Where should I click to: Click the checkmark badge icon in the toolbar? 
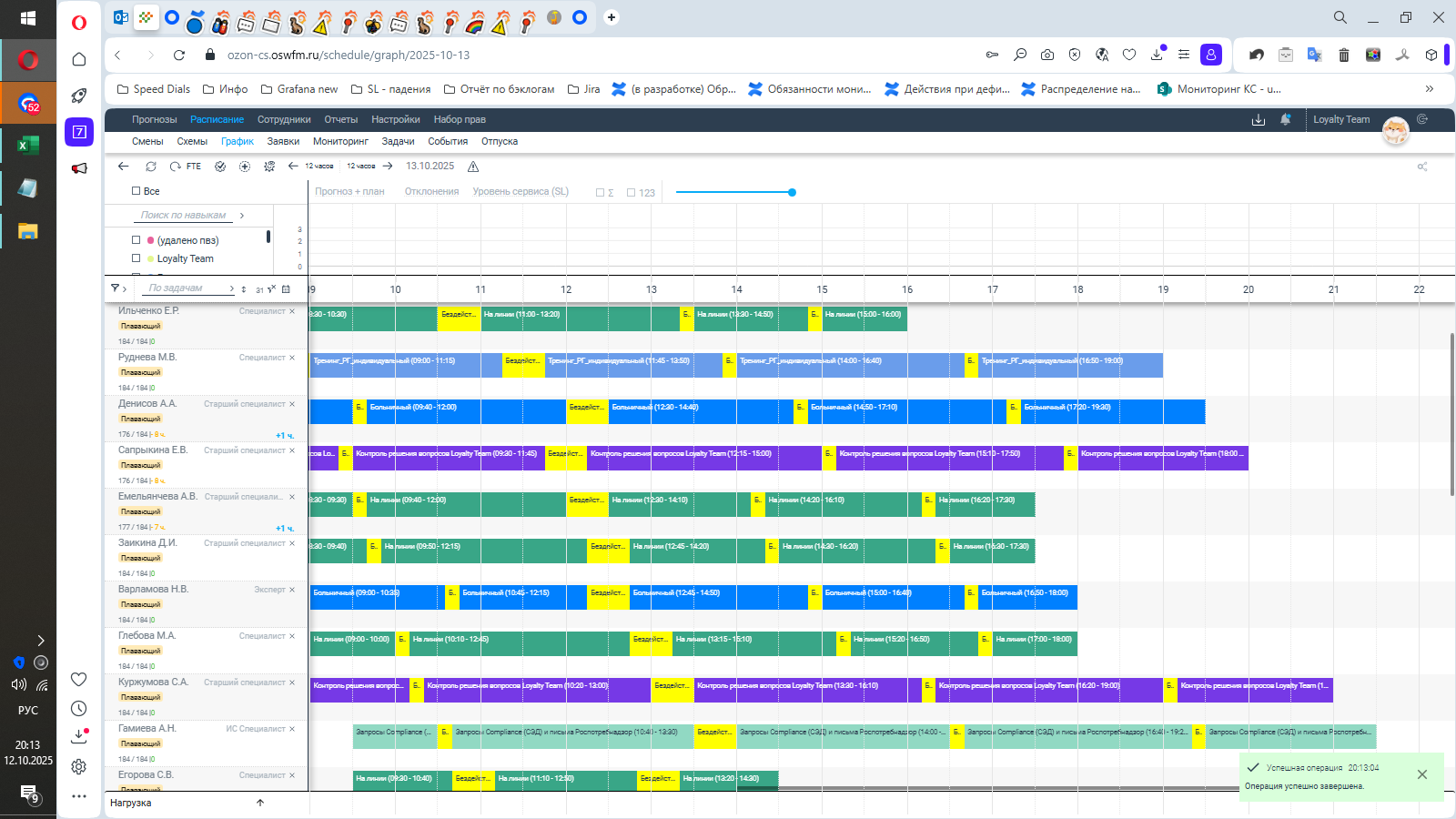click(x=220, y=167)
